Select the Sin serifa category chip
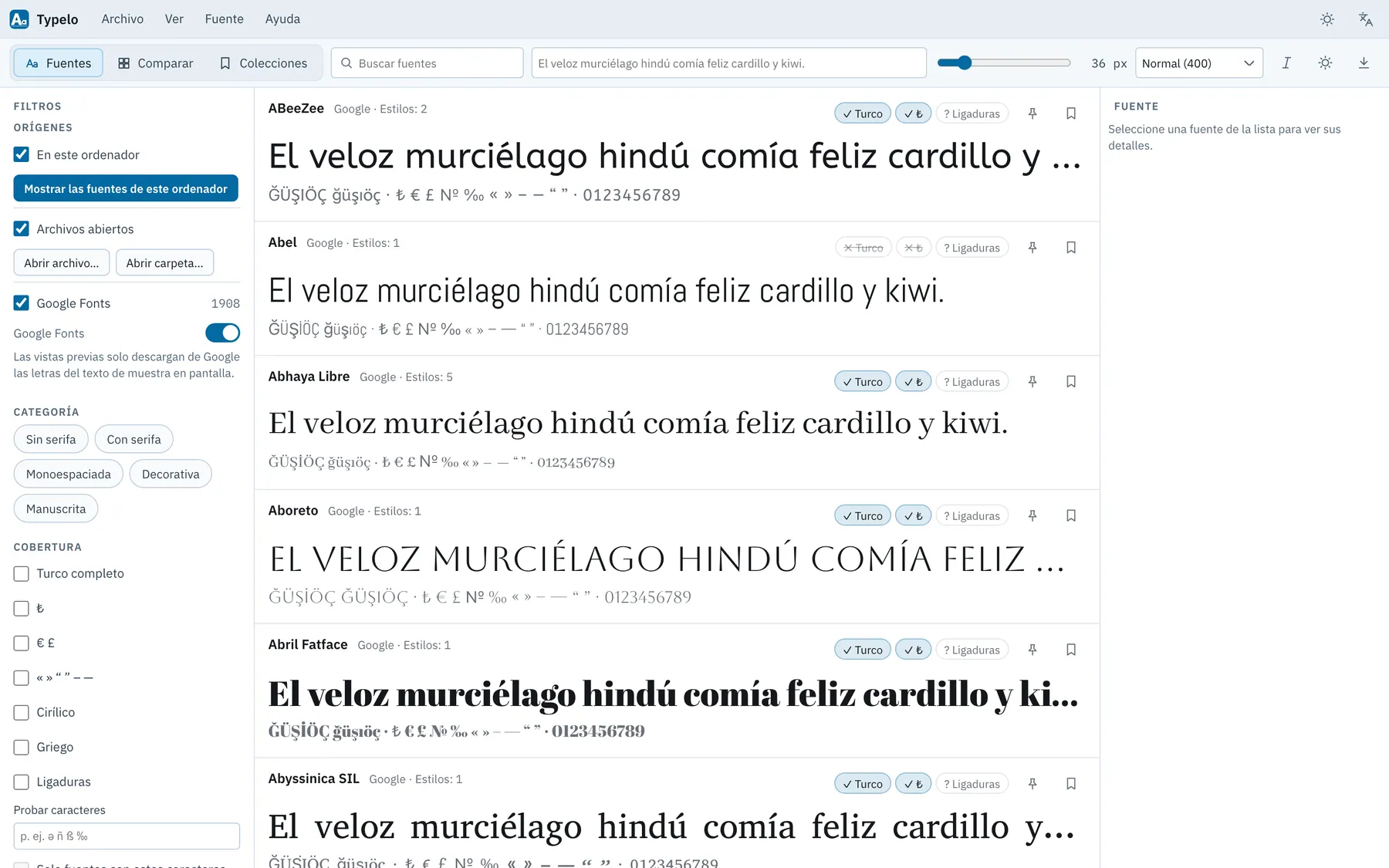This screenshot has width=1389, height=868. point(51,439)
